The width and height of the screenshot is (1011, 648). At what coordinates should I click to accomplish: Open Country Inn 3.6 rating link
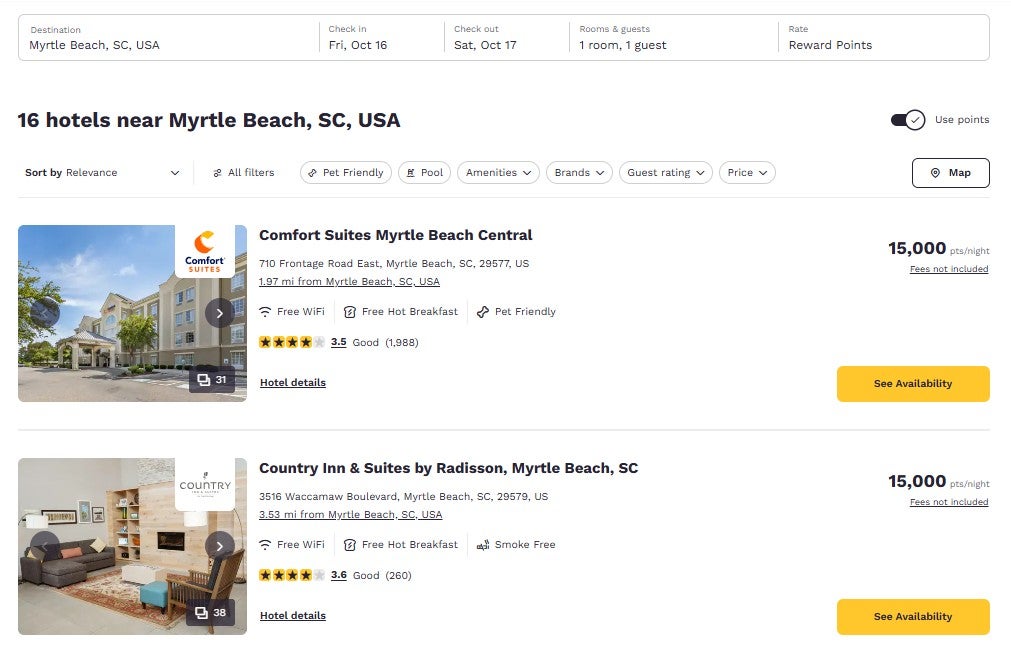pos(339,575)
